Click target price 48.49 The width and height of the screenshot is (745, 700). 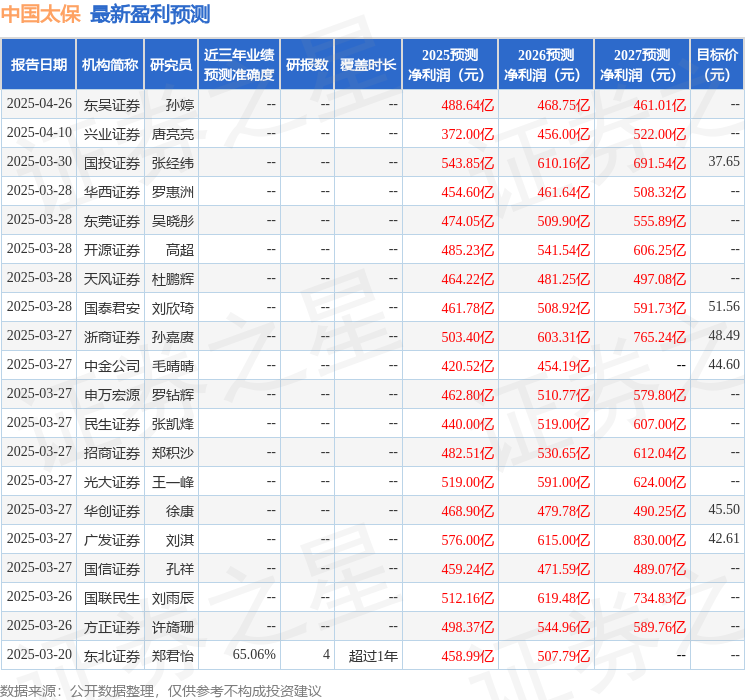click(x=724, y=336)
